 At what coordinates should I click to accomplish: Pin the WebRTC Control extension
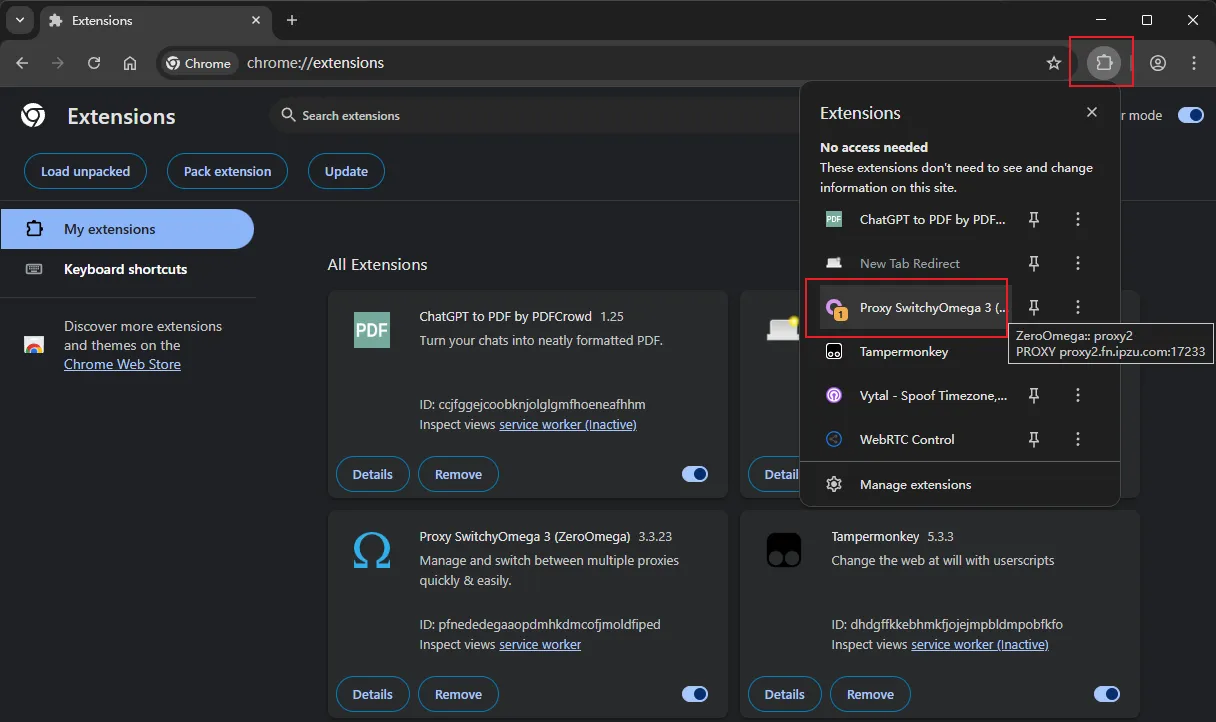point(1034,439)
